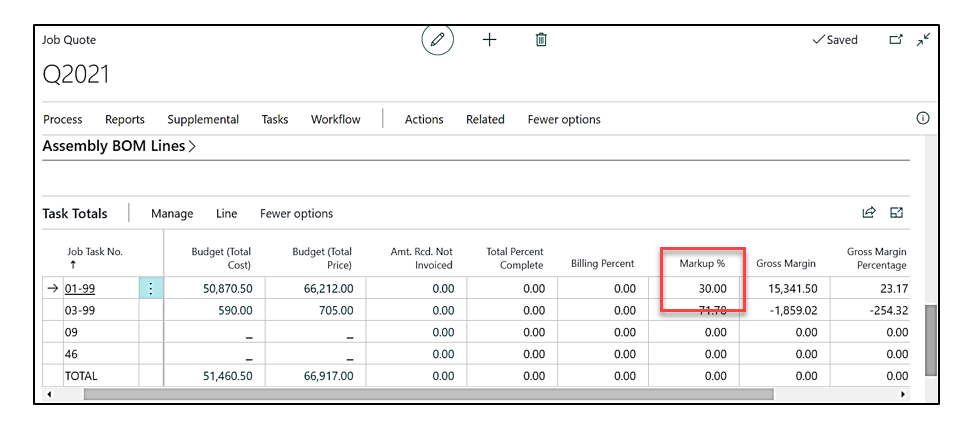Screen dimensions: 969x427
Task: Expand the Assembly BOM Lines section
Action: (119, 146)
